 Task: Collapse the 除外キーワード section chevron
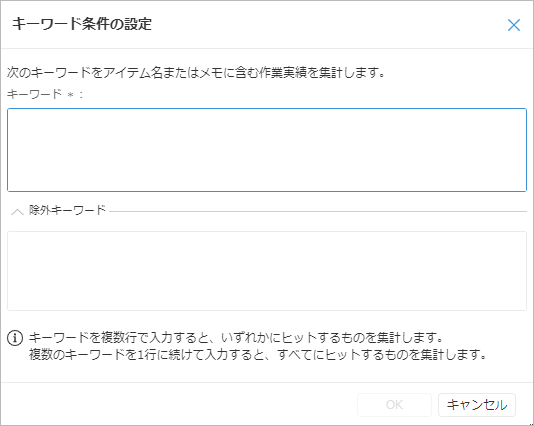tap(17, 211)
